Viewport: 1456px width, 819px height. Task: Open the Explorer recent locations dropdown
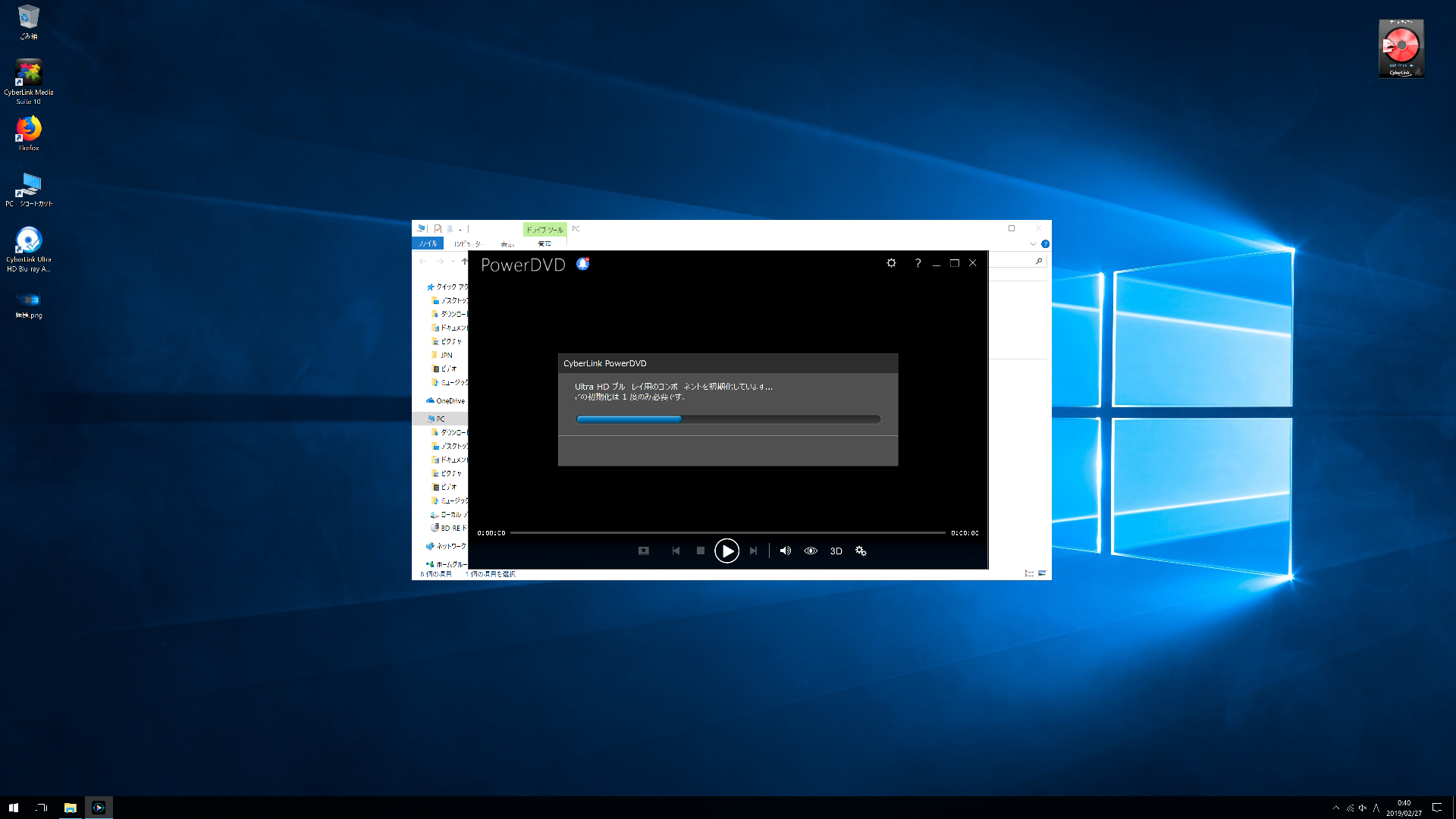[453, 262]
